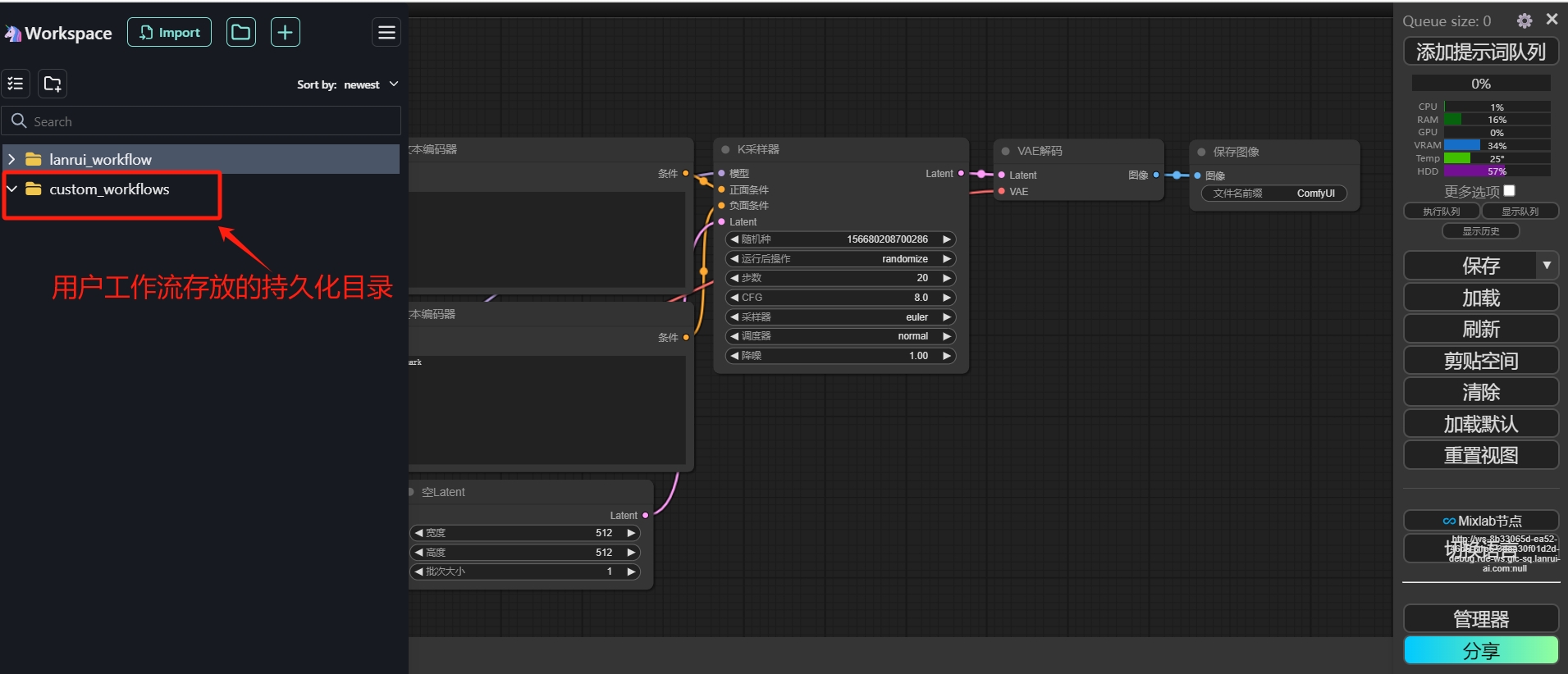The width and height of the screenshot is (1568, 674).
Task: Click next arrow on 采样器 euler
Action: (x=947, y=317)
